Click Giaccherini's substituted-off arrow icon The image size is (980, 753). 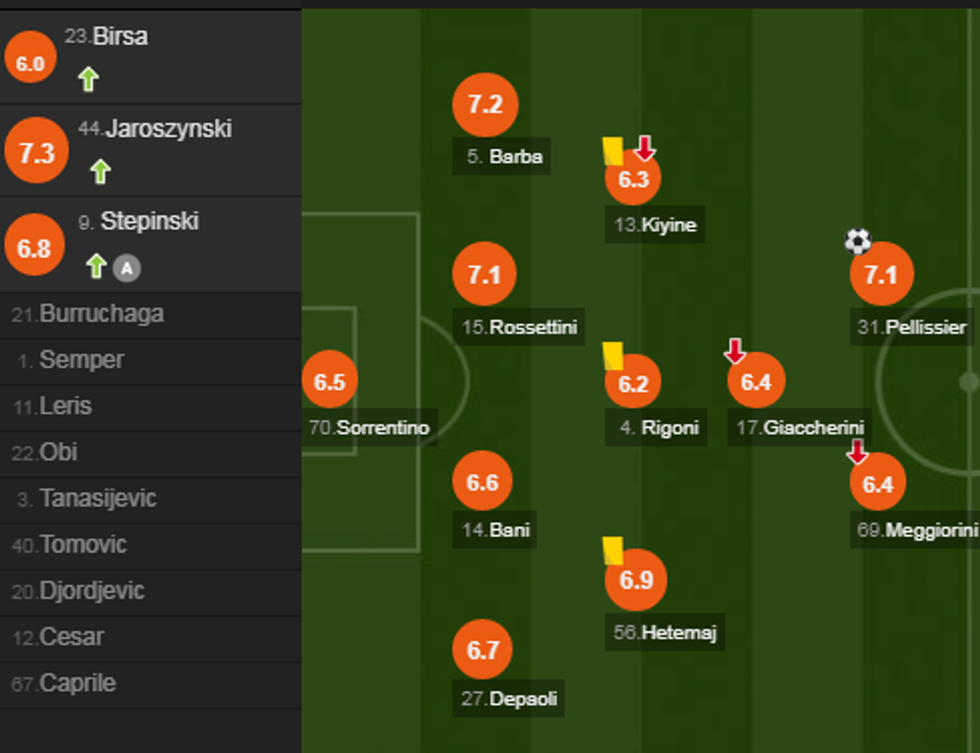point(735,351)
